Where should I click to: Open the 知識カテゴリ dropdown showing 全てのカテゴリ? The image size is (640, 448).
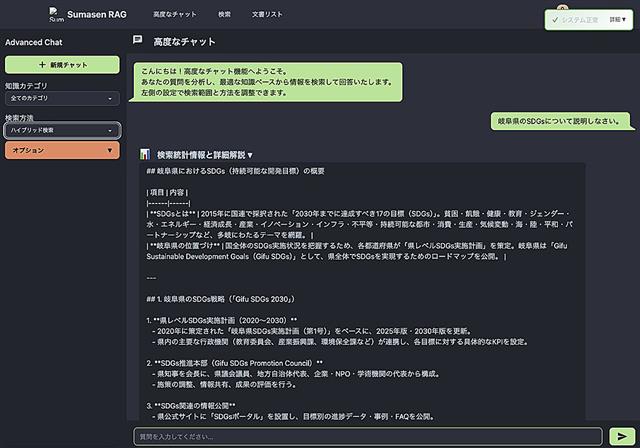62,98
